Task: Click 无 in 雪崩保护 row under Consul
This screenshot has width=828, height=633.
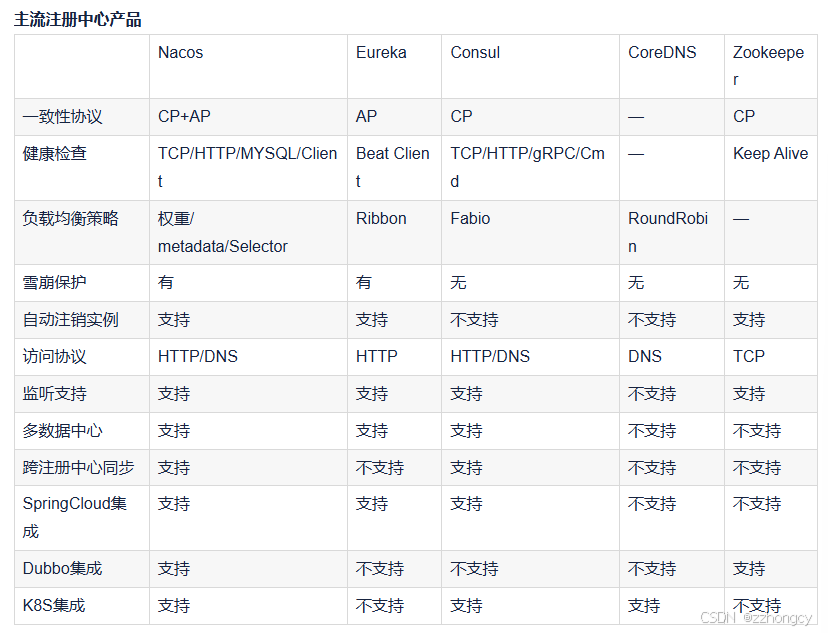Action: point(458,282)
